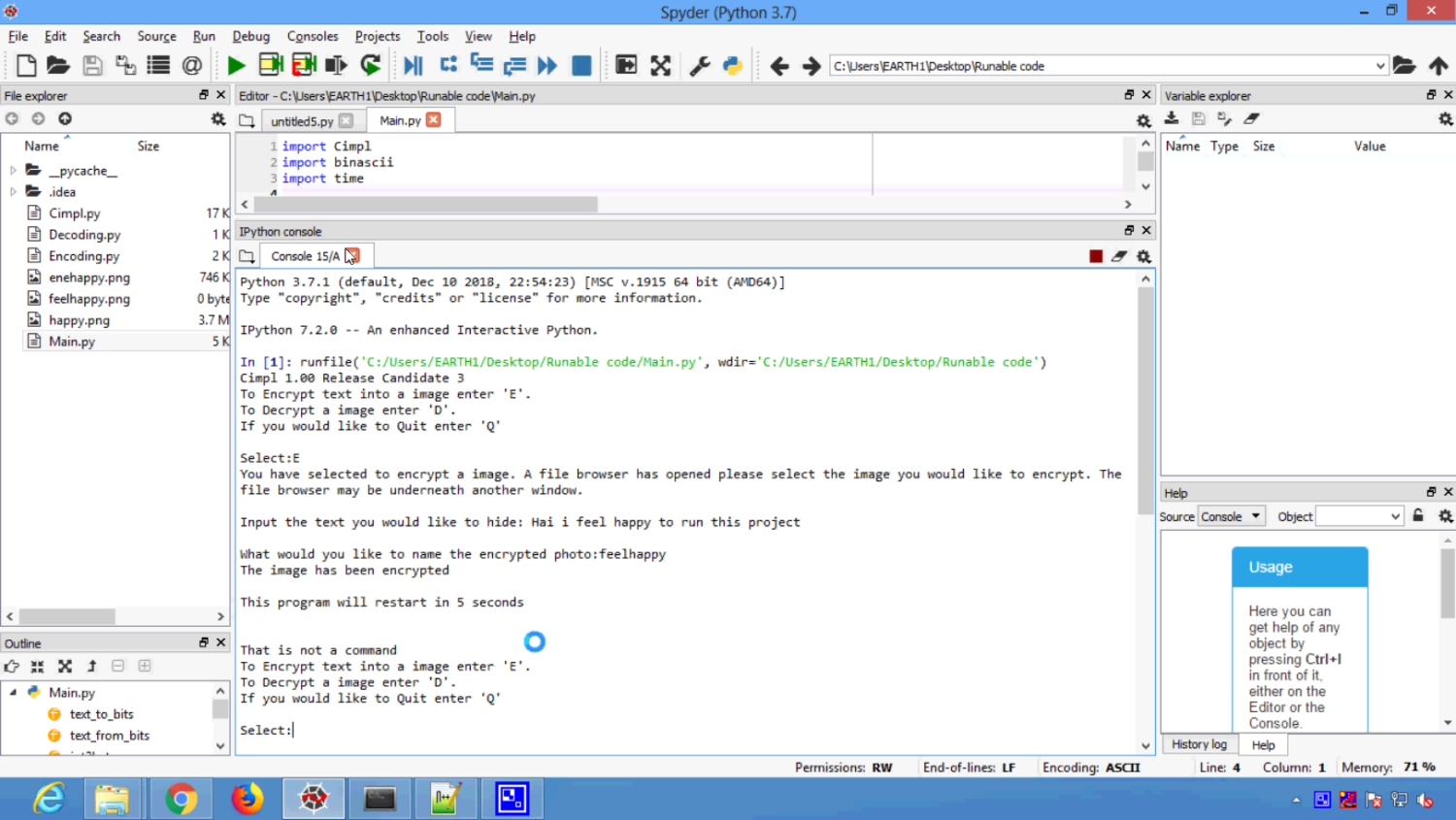This screenshot has width=1456, height=820.
Task: Select Encoding.py in the file explorer
Action: 83,256
